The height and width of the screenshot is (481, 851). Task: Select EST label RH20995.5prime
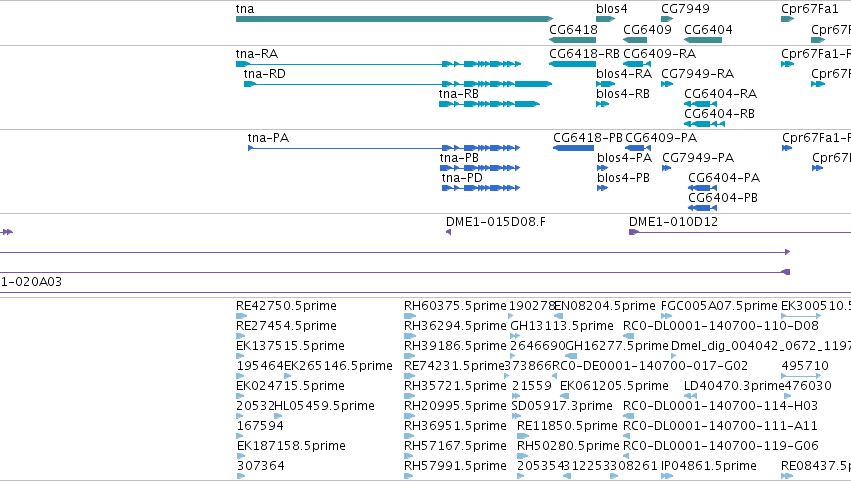[455, 406]
